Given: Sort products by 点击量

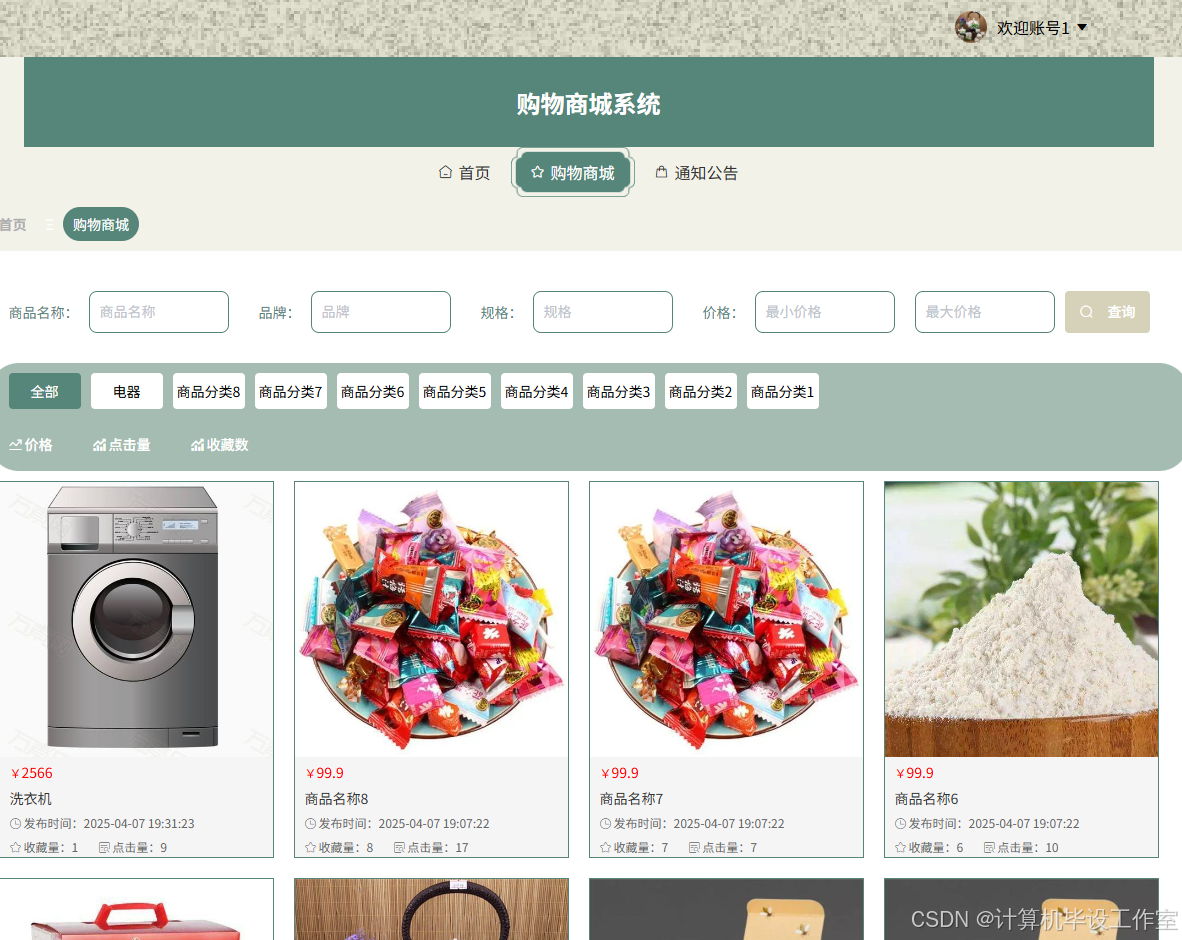Looking at the screenshot, I should [121, 445].
